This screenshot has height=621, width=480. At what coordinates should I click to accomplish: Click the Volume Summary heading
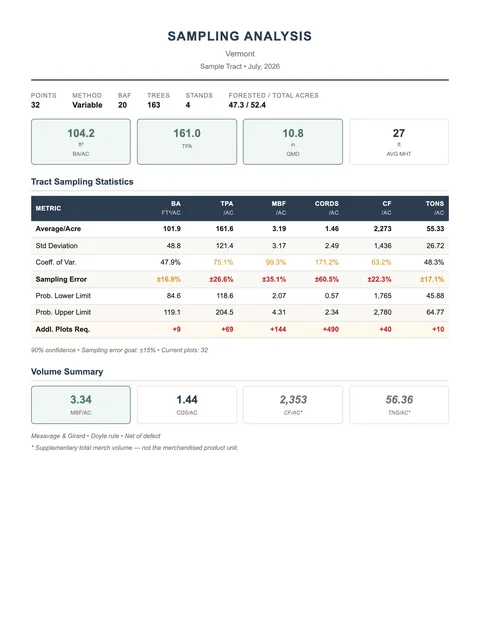coord(67,372)
